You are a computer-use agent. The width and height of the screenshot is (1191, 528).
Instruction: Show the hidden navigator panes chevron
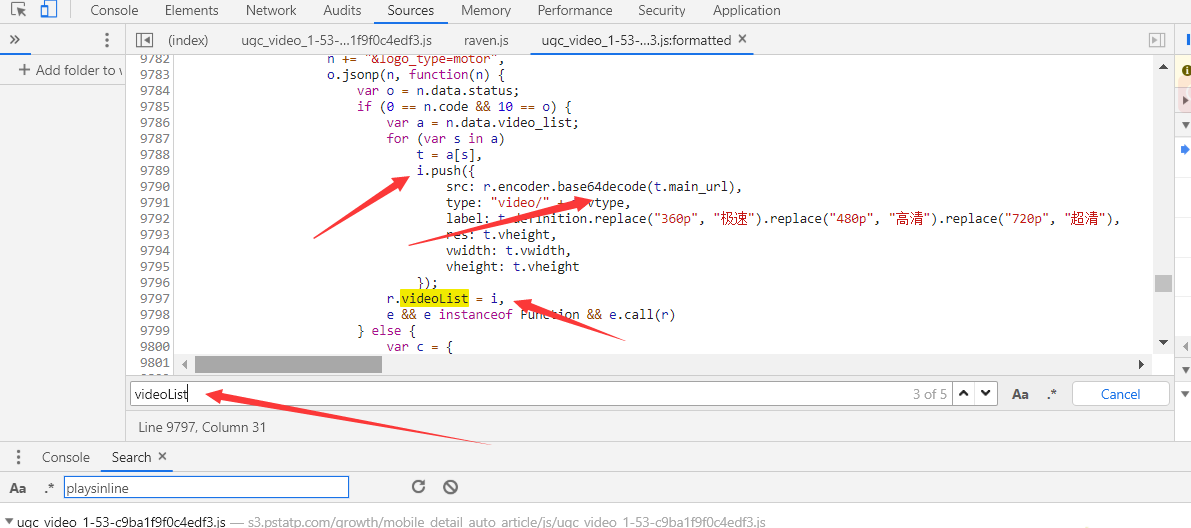[x=14, y=40]
